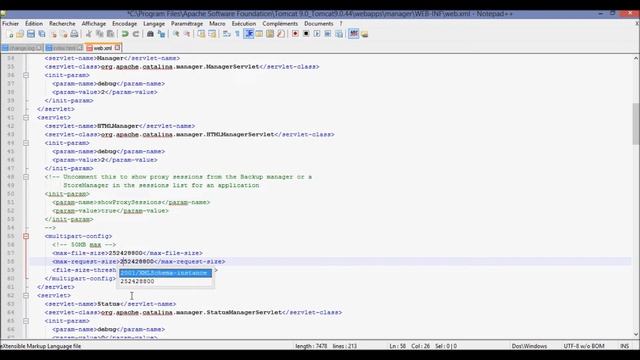Start macro recording with the red record icon
Image resolution: width=640 pixels, height=360 pixels.
tap(295, 34)
